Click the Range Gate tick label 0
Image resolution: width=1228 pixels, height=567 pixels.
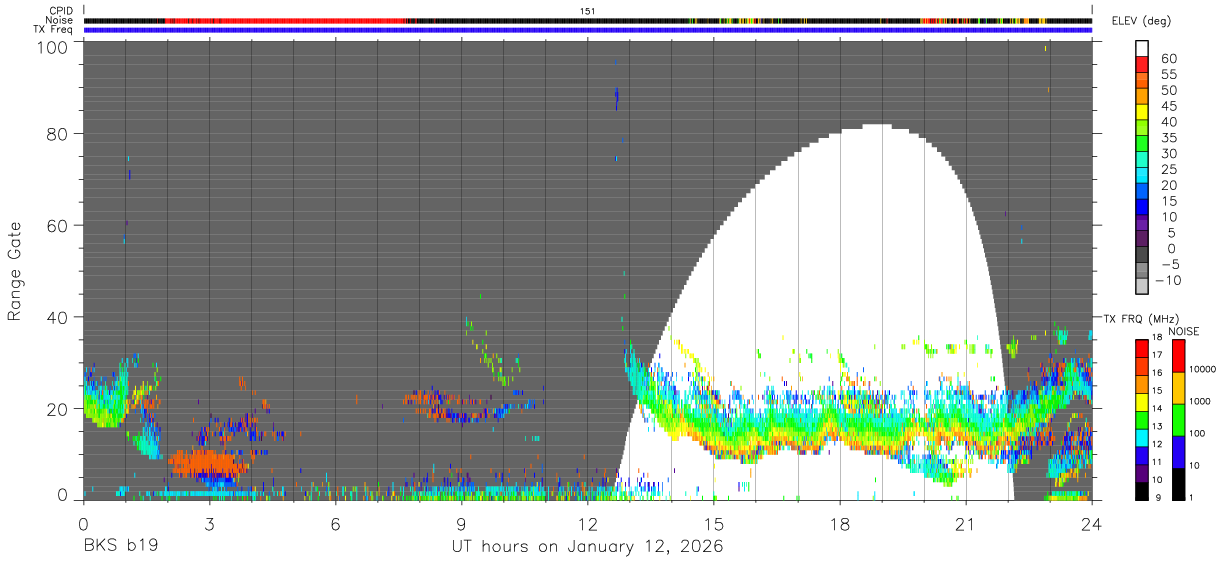coord(62,494)
